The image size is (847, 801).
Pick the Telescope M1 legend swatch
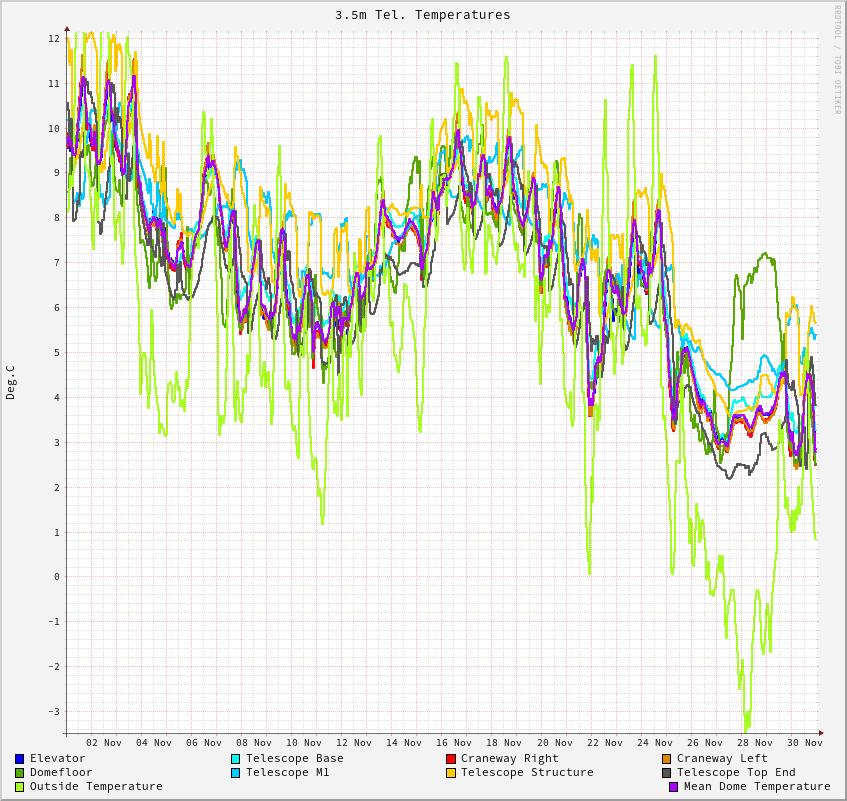click(236, 773)
